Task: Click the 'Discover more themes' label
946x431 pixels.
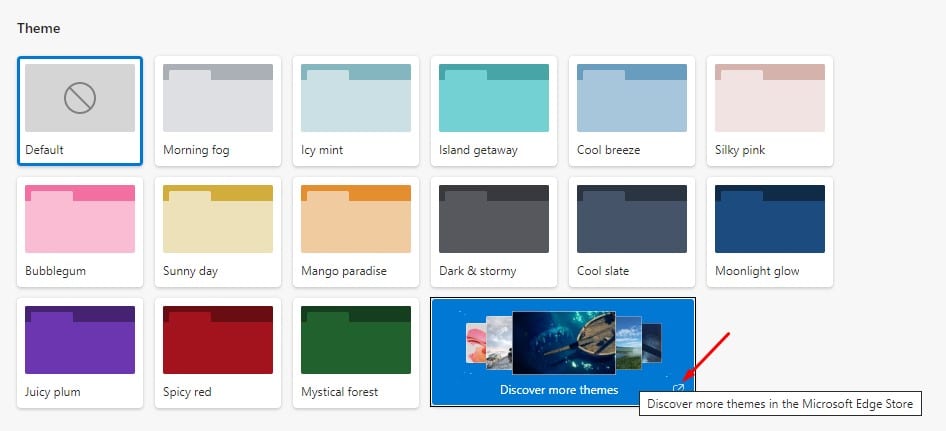Action: click(559, 390)
